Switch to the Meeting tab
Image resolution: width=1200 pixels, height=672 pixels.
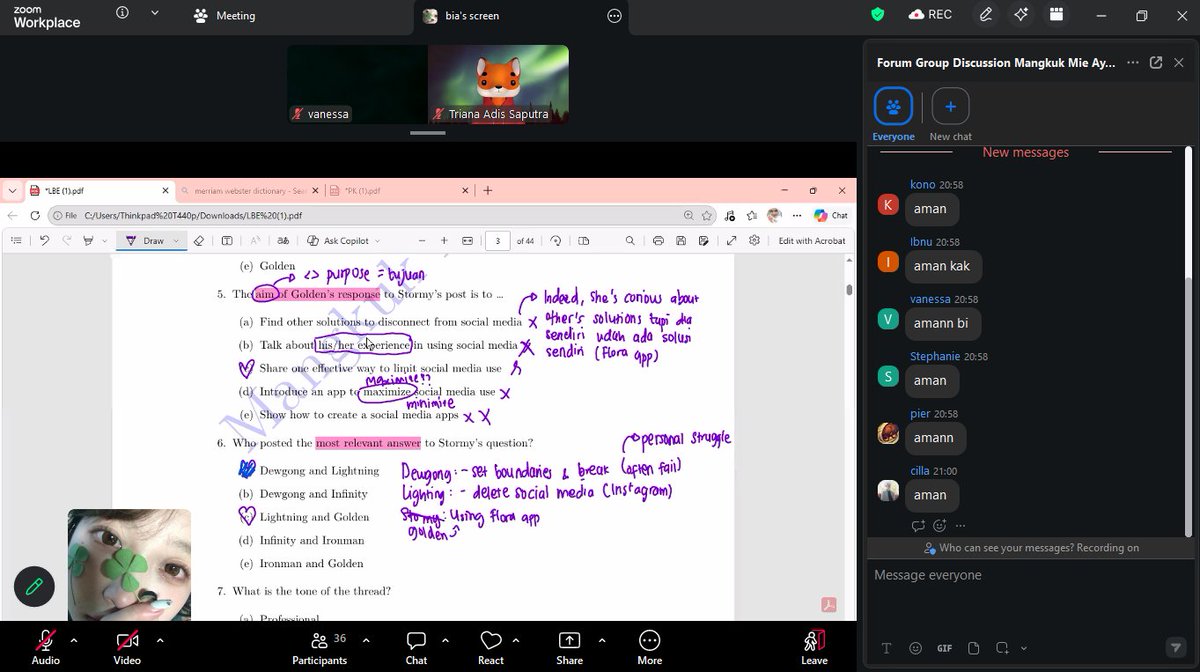pyautogui.click(x=227, y=15)
